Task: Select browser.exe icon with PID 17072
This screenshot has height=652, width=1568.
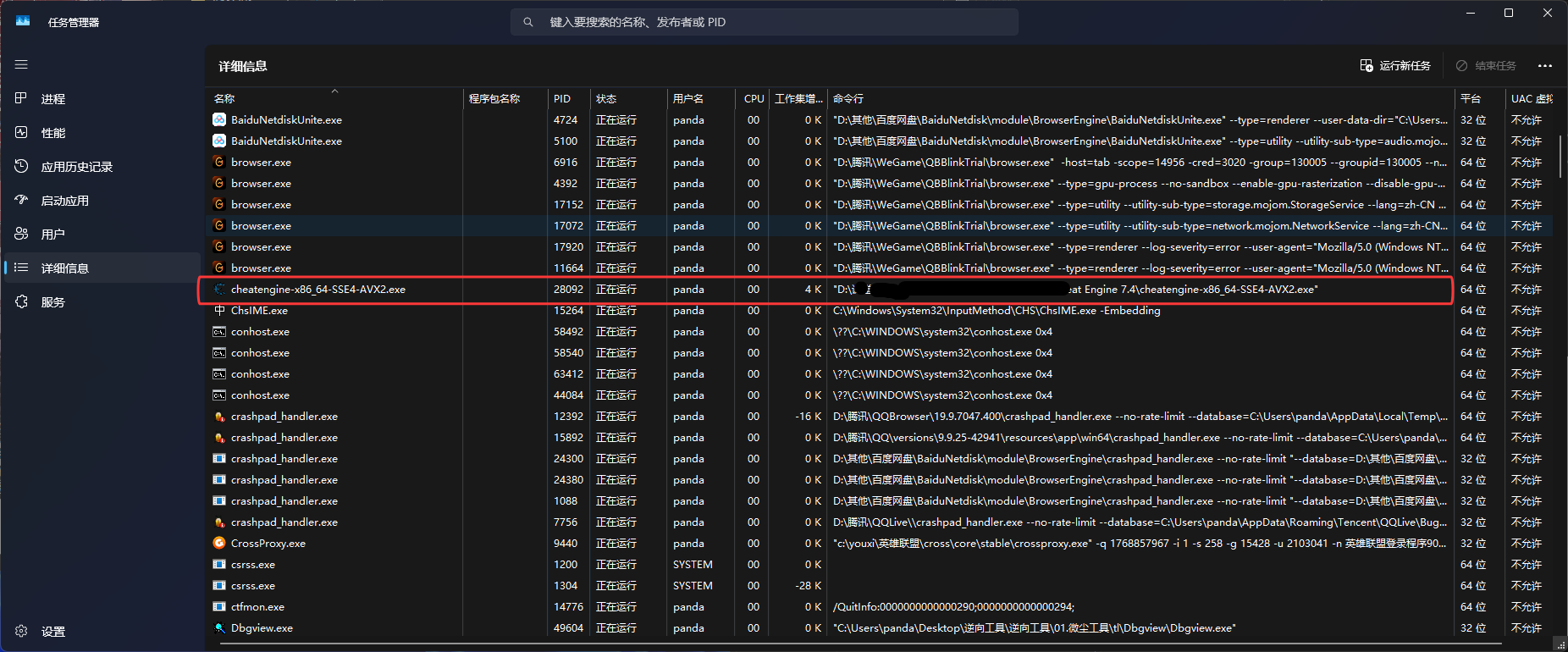Action: pos(219,225)
